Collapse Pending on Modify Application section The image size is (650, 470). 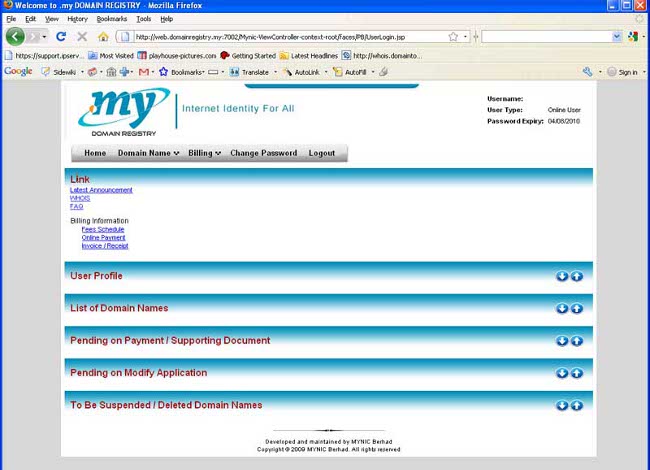pos(577,373)
